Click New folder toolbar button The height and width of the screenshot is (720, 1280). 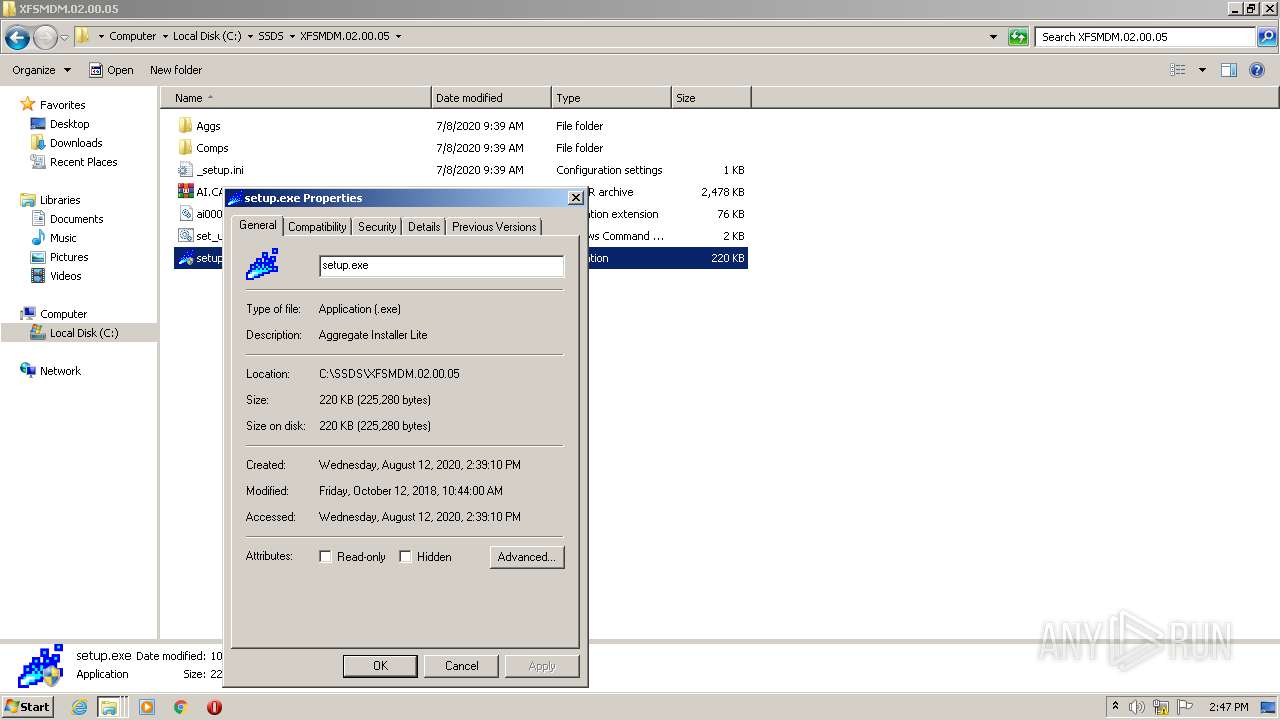(x=176, y=70)
